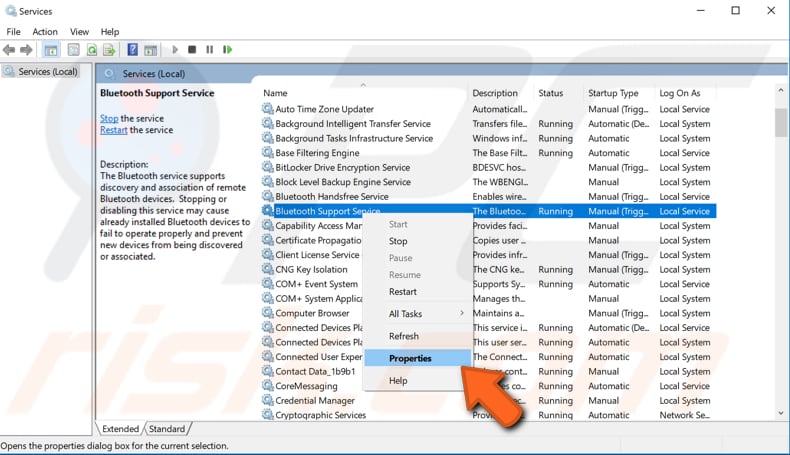Screen dimensions: 790x455
Task: Click the Forward arrow toolbar icon
Action: pyautogui.click(x=26, y=50)
